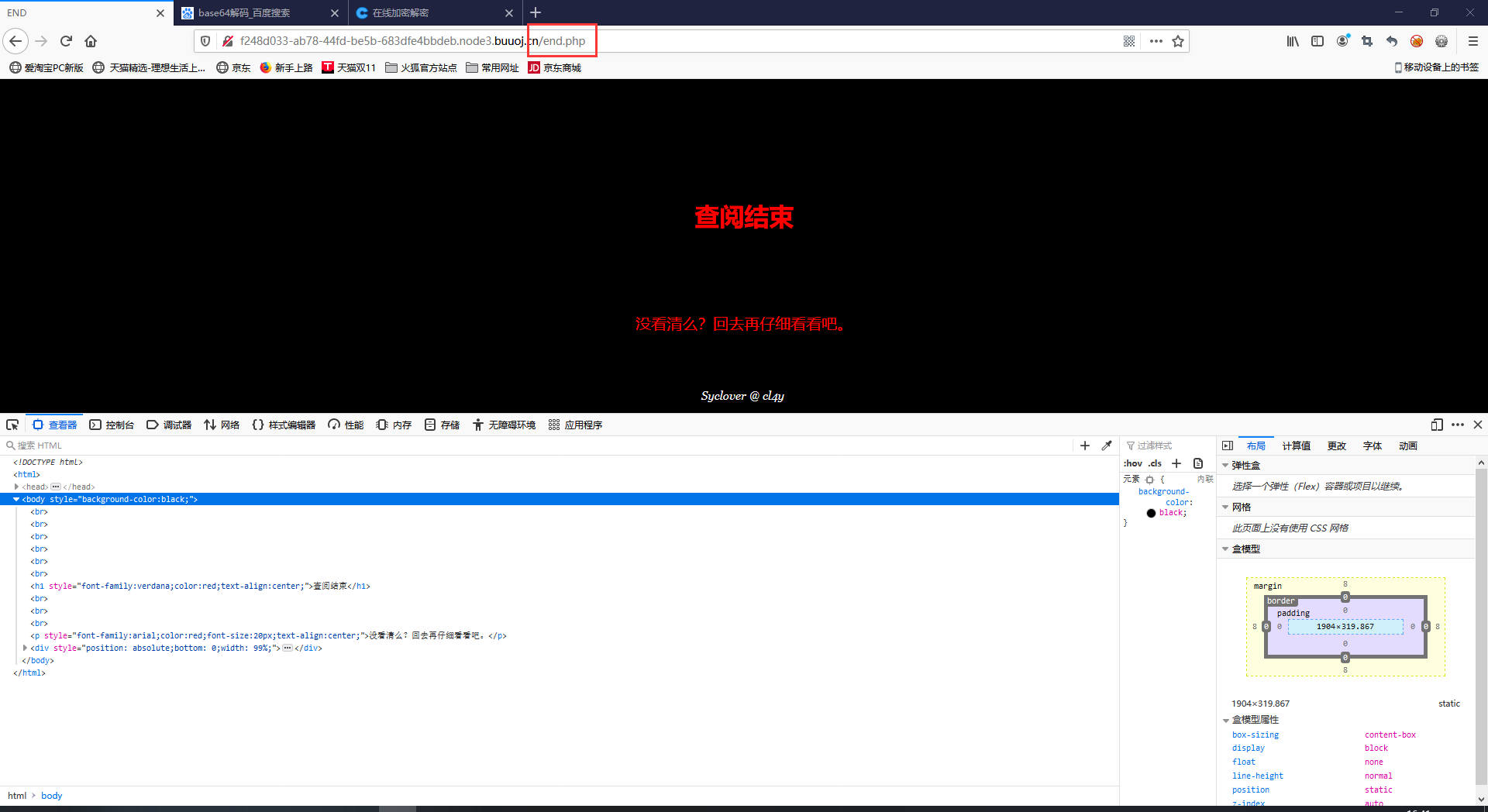Open the browser home page
Image resolution: width=1488 pixels, height=812 pixels.
point(91,41)
